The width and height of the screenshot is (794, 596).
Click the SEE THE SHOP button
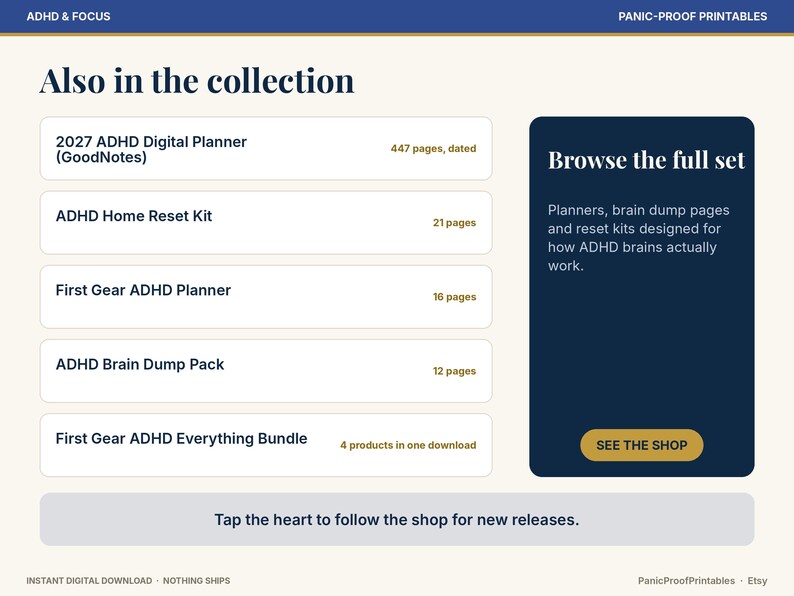click(642, 445)
